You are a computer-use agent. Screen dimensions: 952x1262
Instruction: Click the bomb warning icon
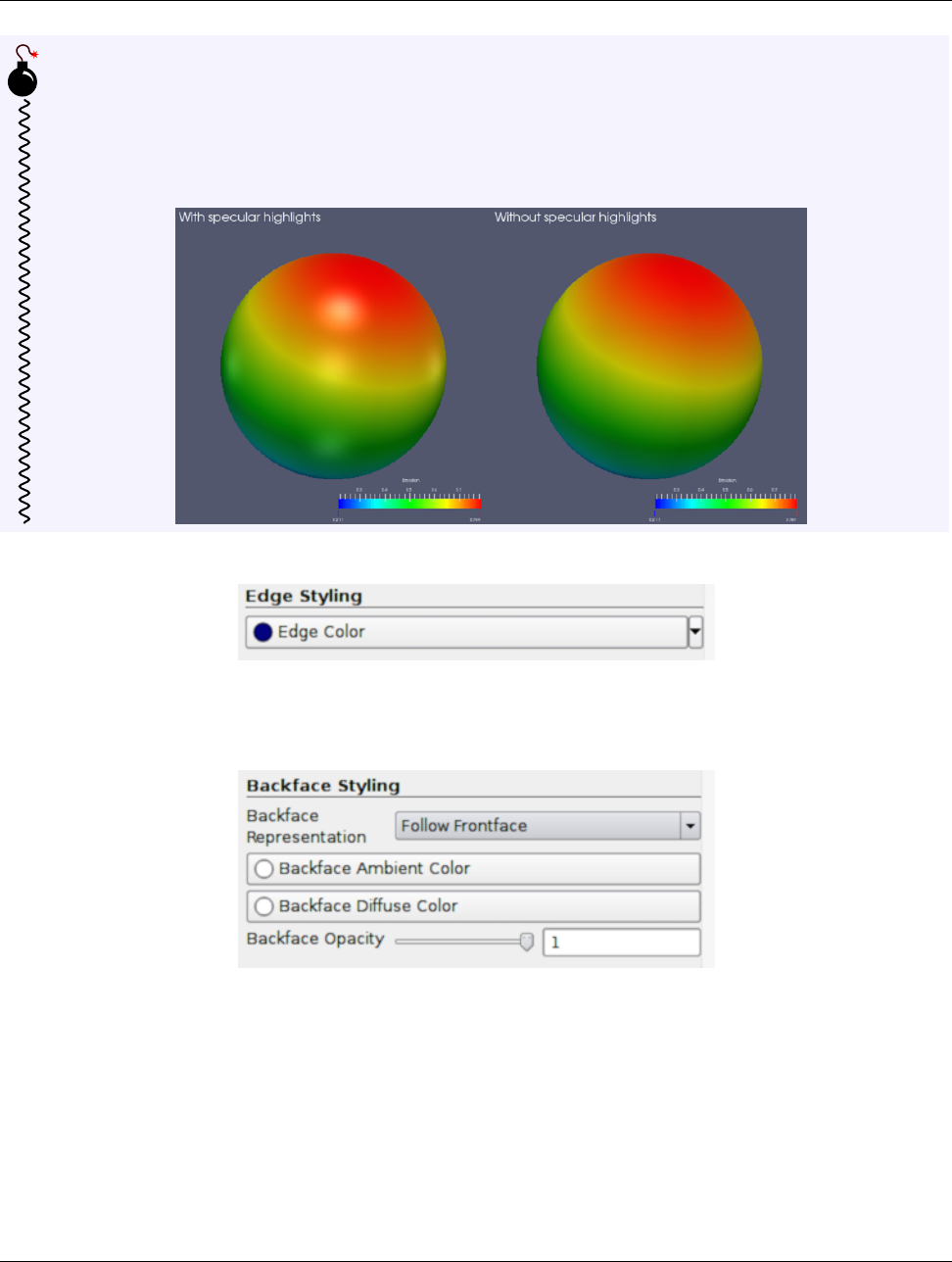[24, 73]
